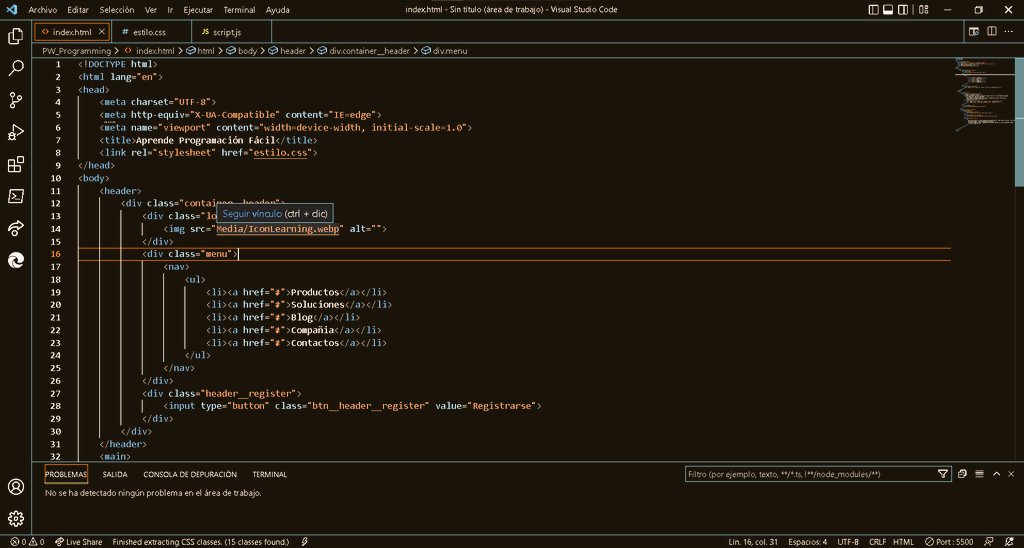Open the problems filter funnel options
This screenshot has width=1024, height=548.
tap(942, 474)
